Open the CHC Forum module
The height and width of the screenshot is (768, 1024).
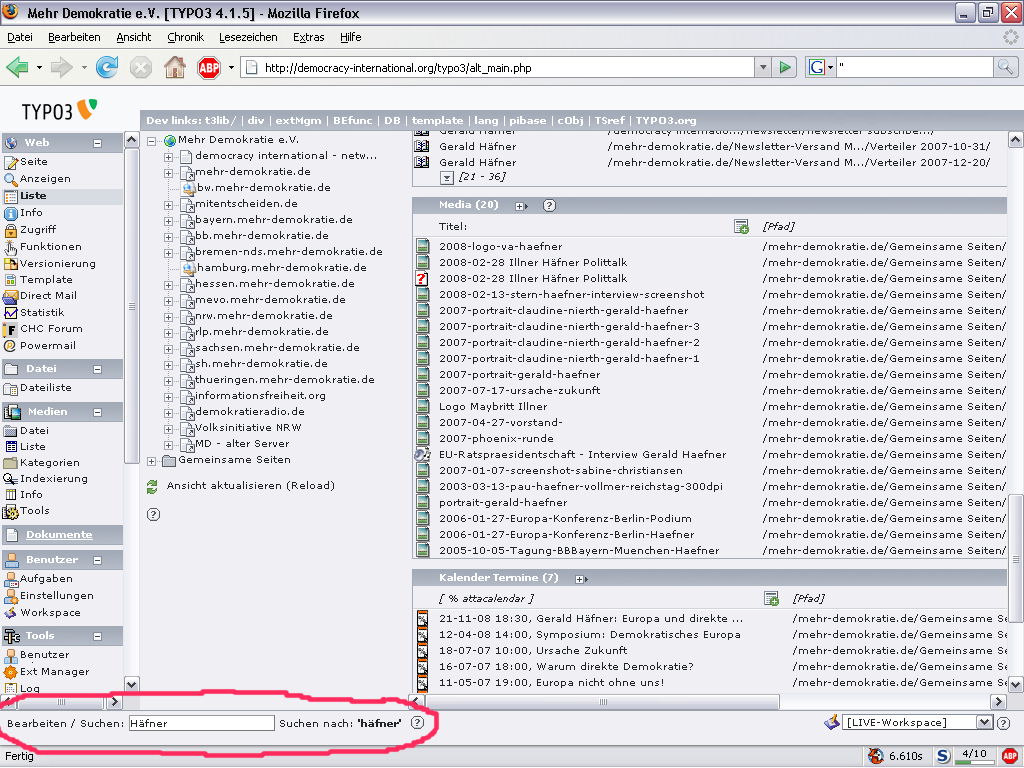[x=50, y=329]
